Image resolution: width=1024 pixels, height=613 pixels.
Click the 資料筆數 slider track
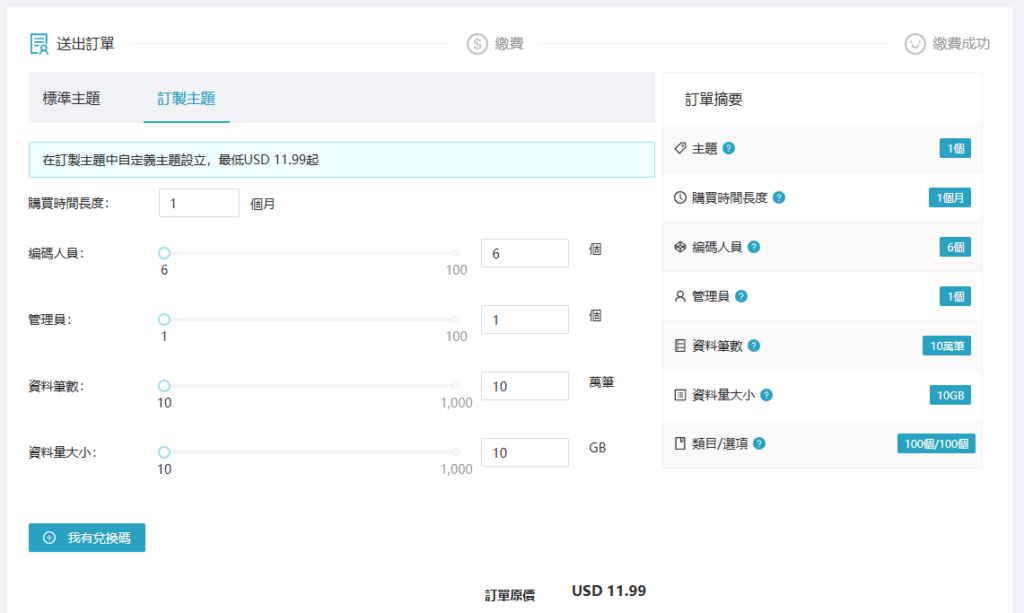click(x=310, y=386)
